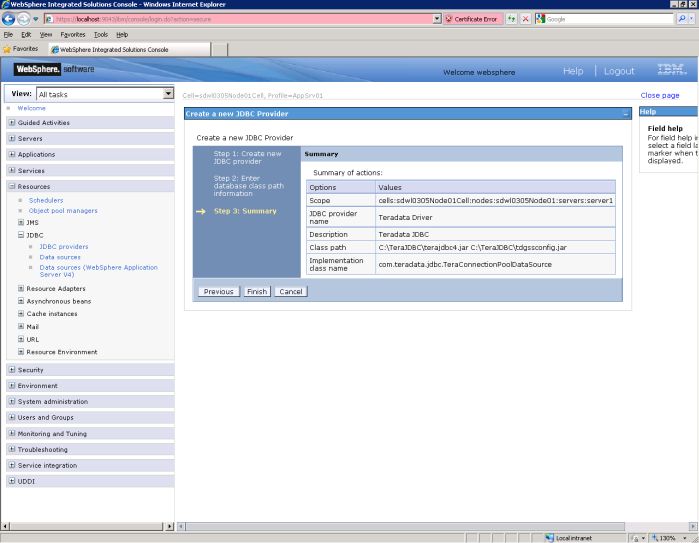Screen dimensions: 699x543
Task: Open a new blank browser tab
Action: pyautogui.click(x=219, y=49)
